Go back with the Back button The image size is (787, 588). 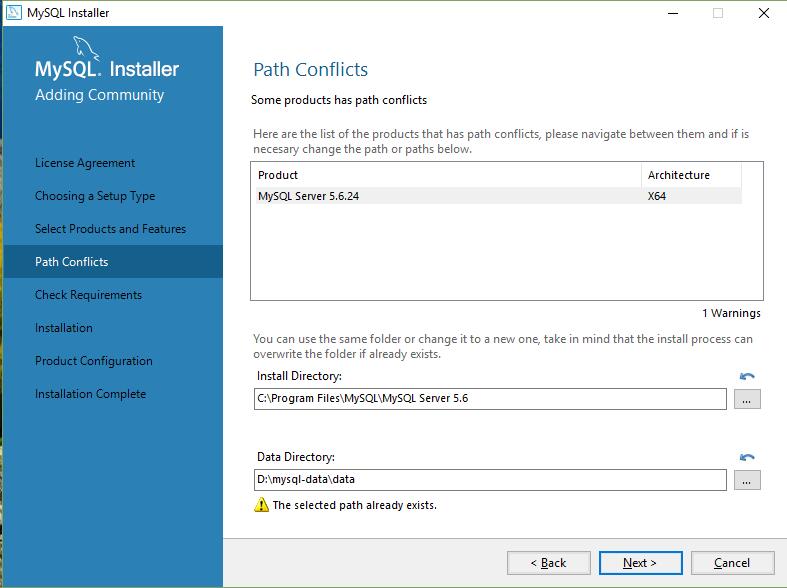pos(548,563)
